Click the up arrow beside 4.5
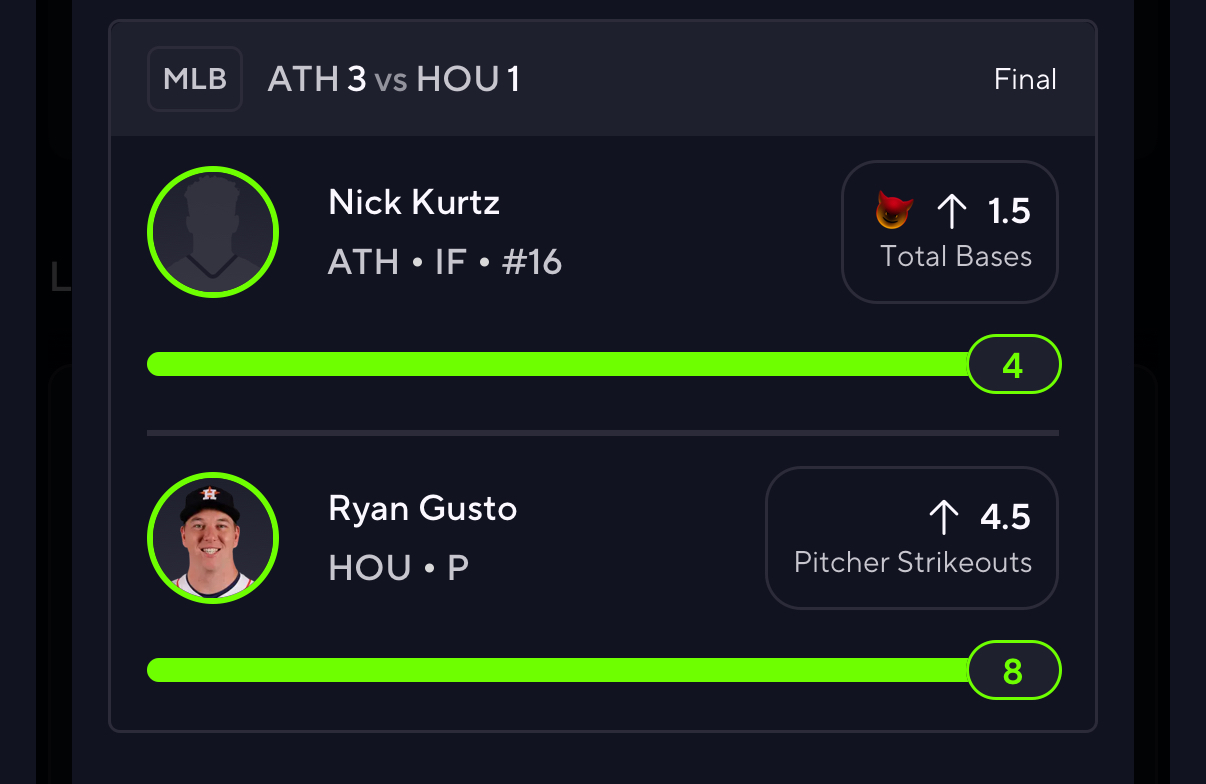The width and height of the screenshot is (1206, 784). point(943,517)
